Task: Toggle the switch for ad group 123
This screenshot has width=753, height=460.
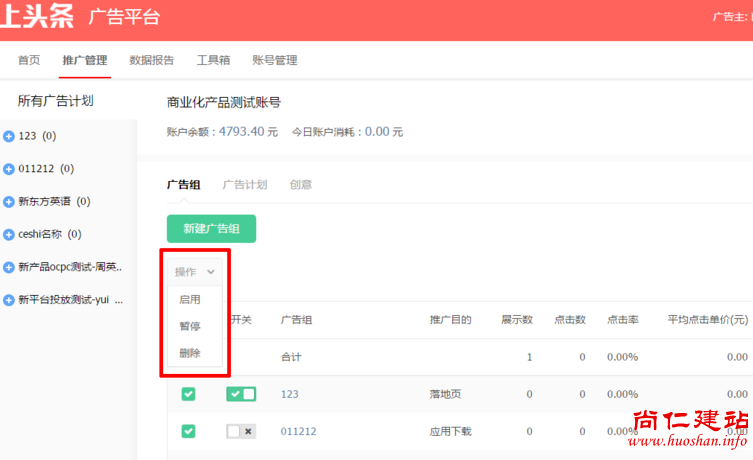Action: coord(240,394)
